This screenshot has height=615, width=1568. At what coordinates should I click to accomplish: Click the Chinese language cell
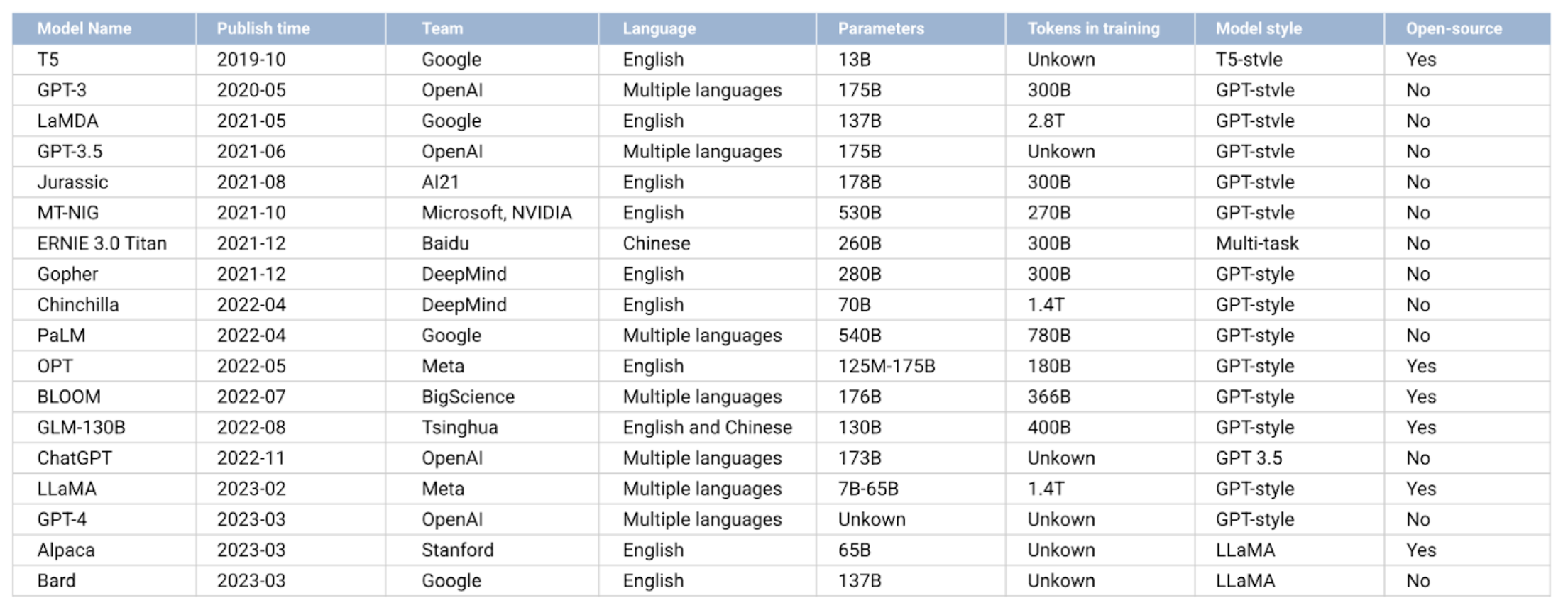click(x=708, y=243)
